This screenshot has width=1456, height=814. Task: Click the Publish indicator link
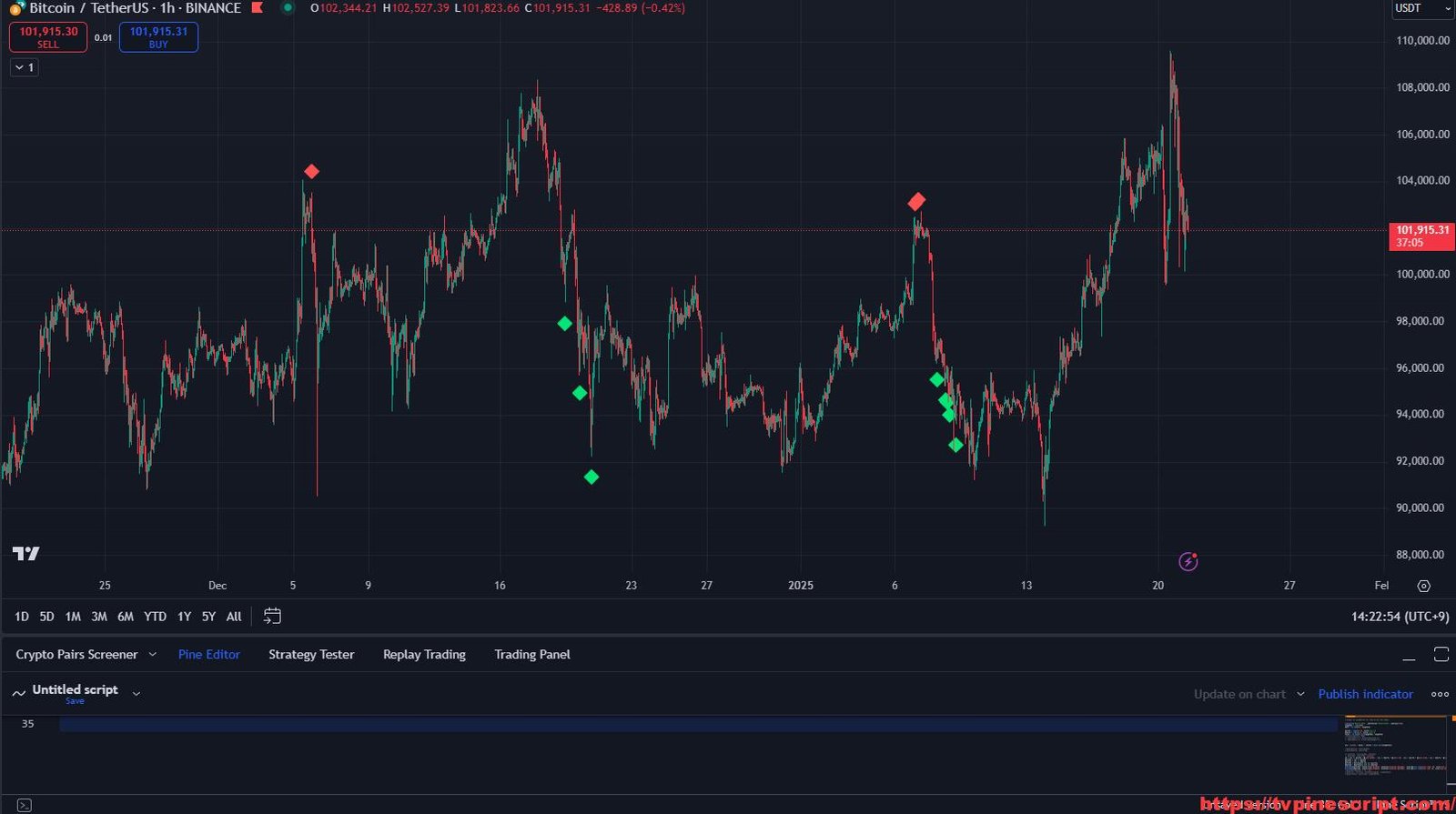click(x=1365, y=694)
